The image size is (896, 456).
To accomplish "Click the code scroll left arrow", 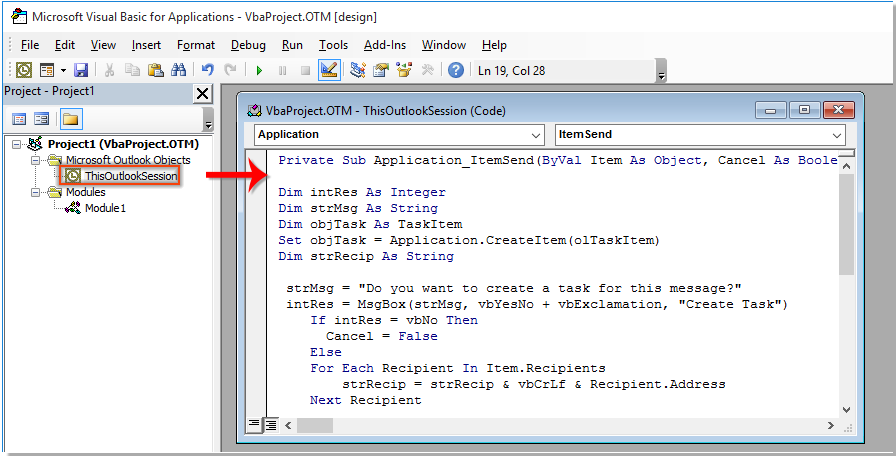I will tap(287, 425).
